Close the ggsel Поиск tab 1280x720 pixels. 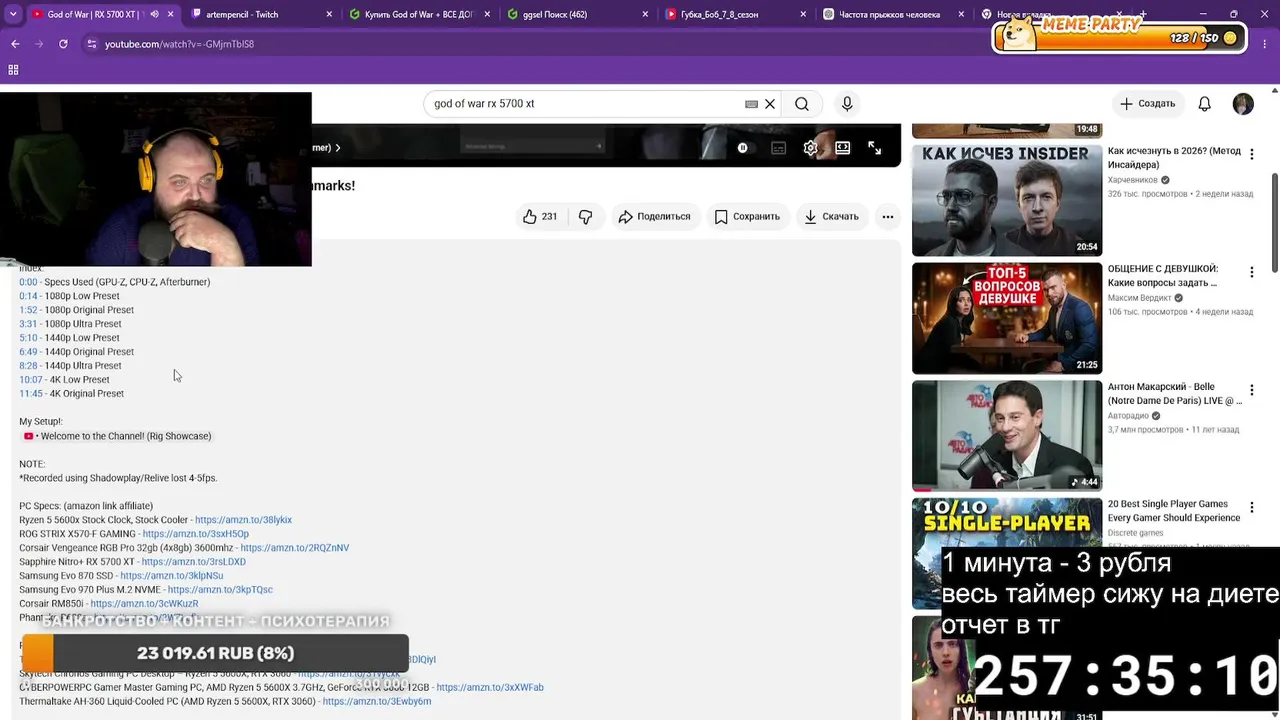click(x=645, y=15)
